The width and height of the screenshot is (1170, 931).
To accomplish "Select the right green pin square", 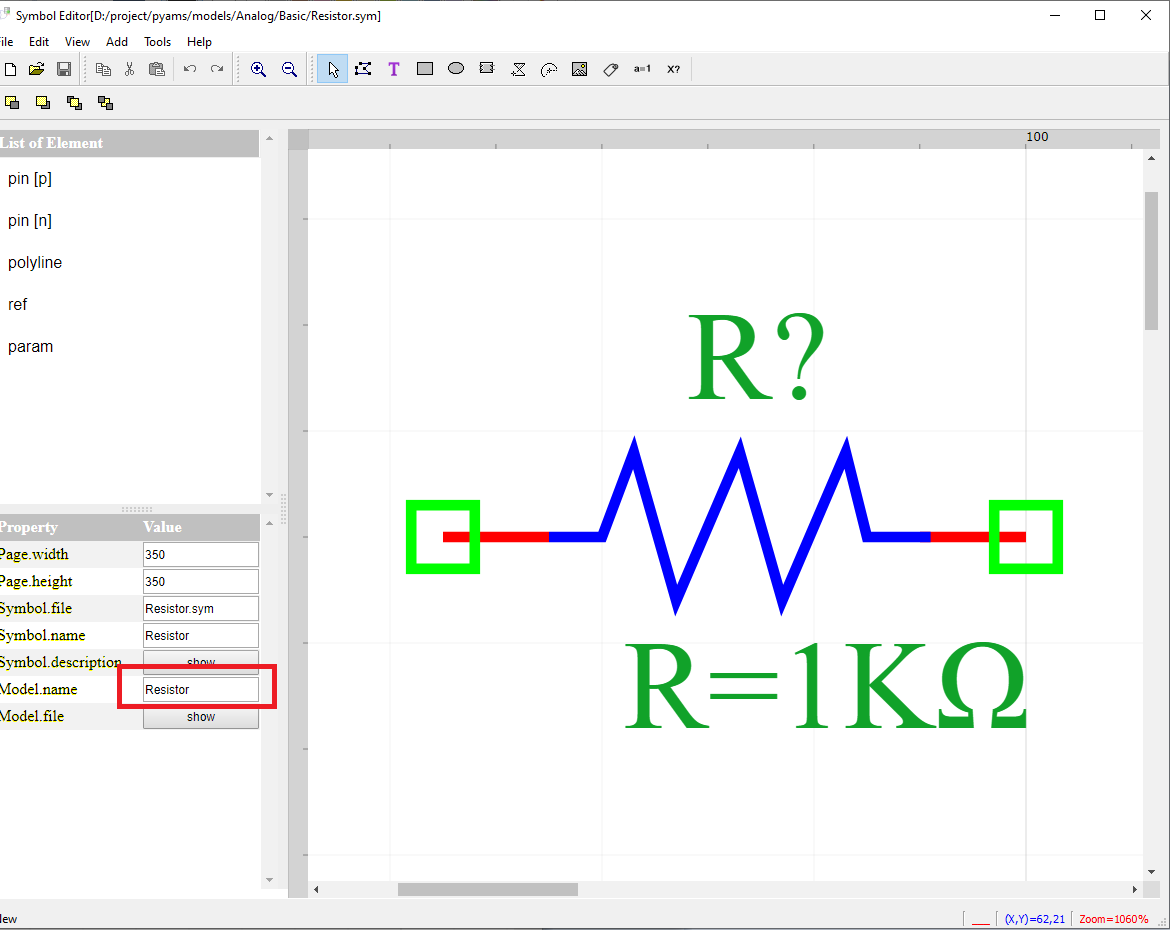I will tap(1026, 537).
